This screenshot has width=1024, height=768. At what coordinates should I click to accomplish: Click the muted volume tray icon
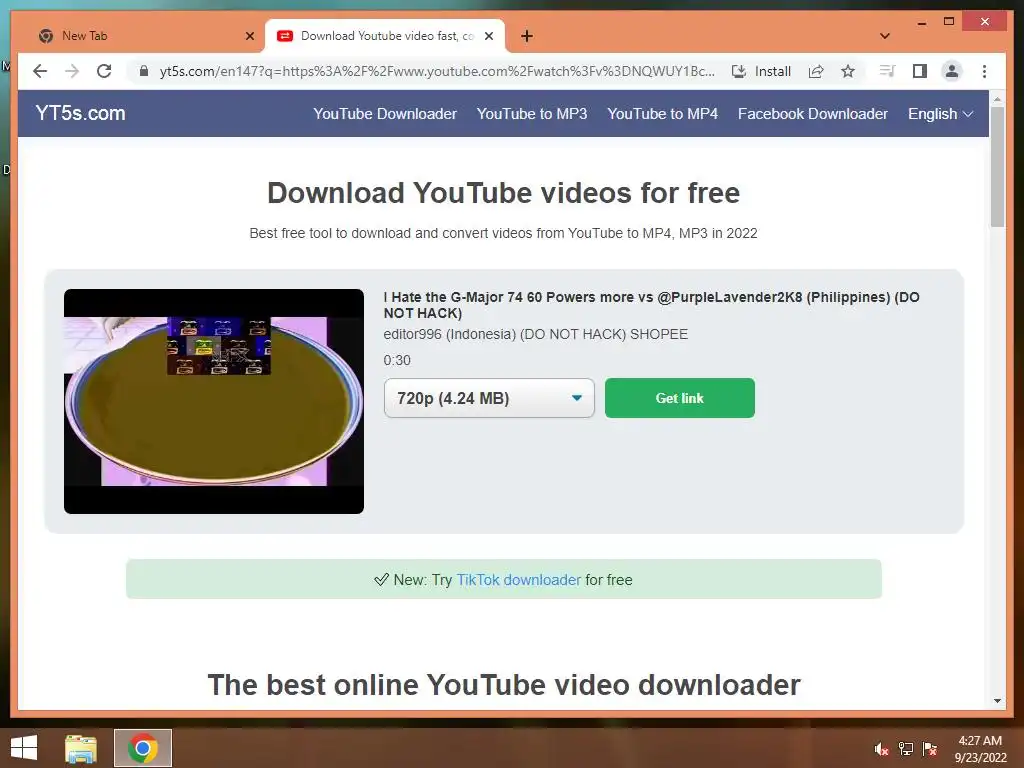tap(882, 749)
